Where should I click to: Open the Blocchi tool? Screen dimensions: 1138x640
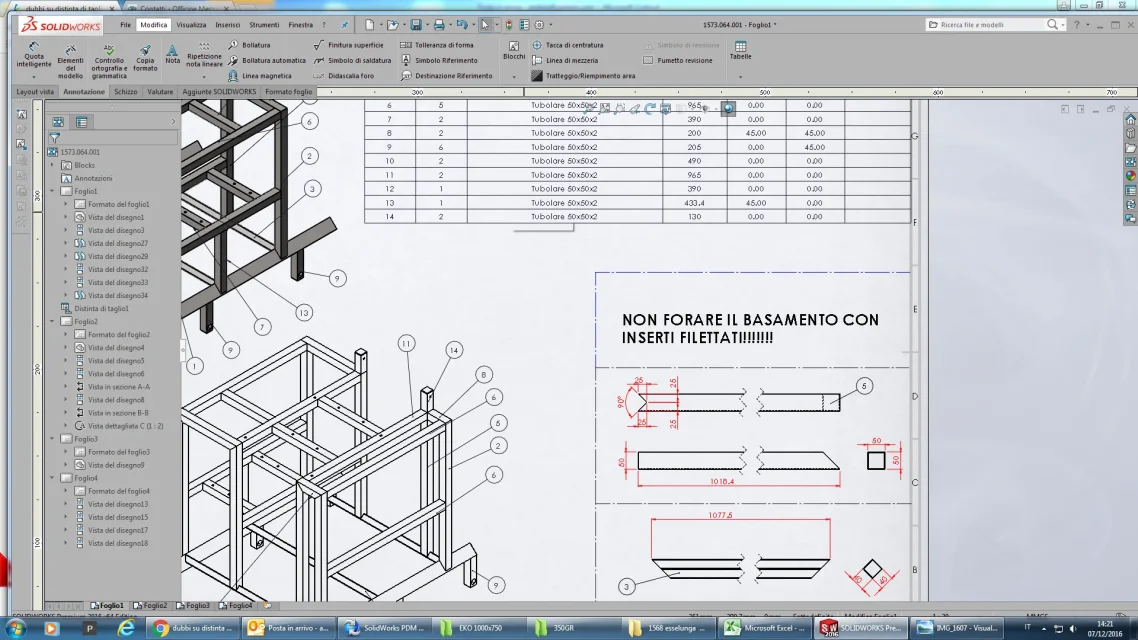coord(514,50)
